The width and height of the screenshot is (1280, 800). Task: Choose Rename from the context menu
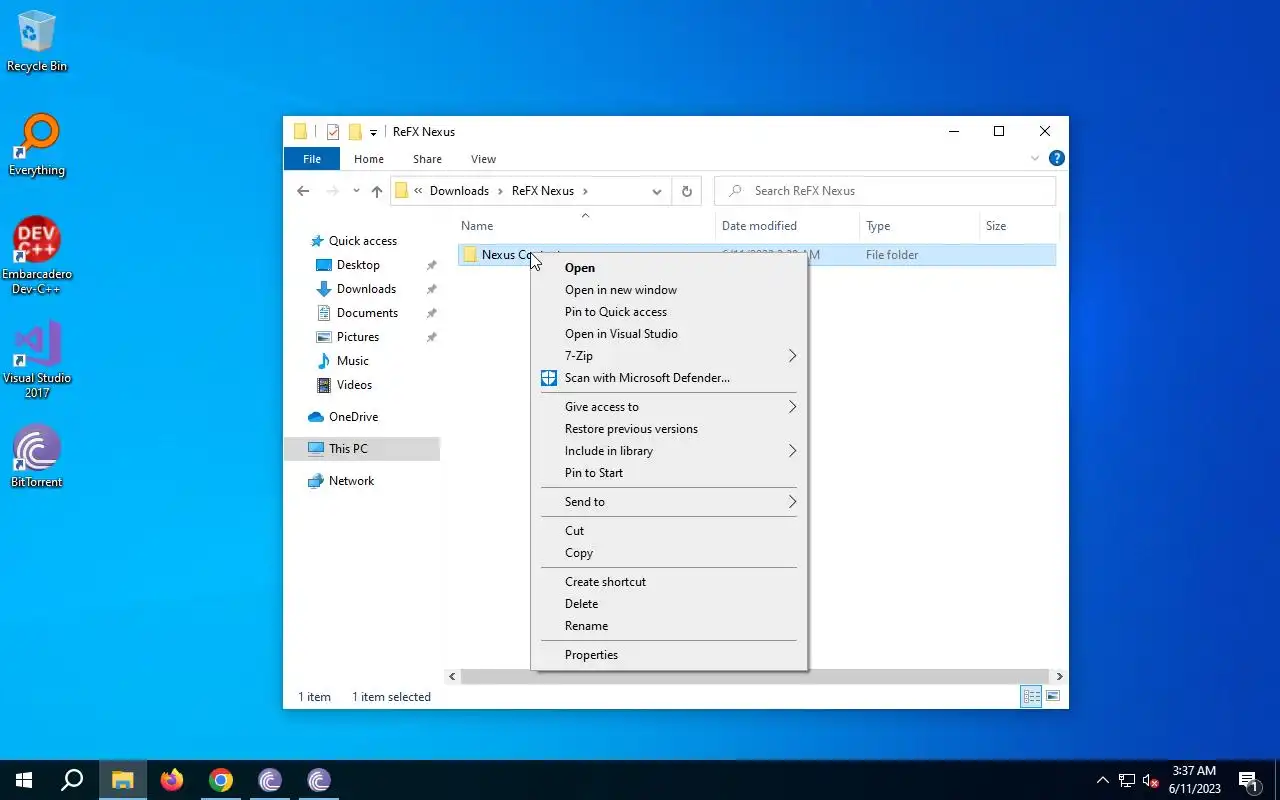pos(669,626)
